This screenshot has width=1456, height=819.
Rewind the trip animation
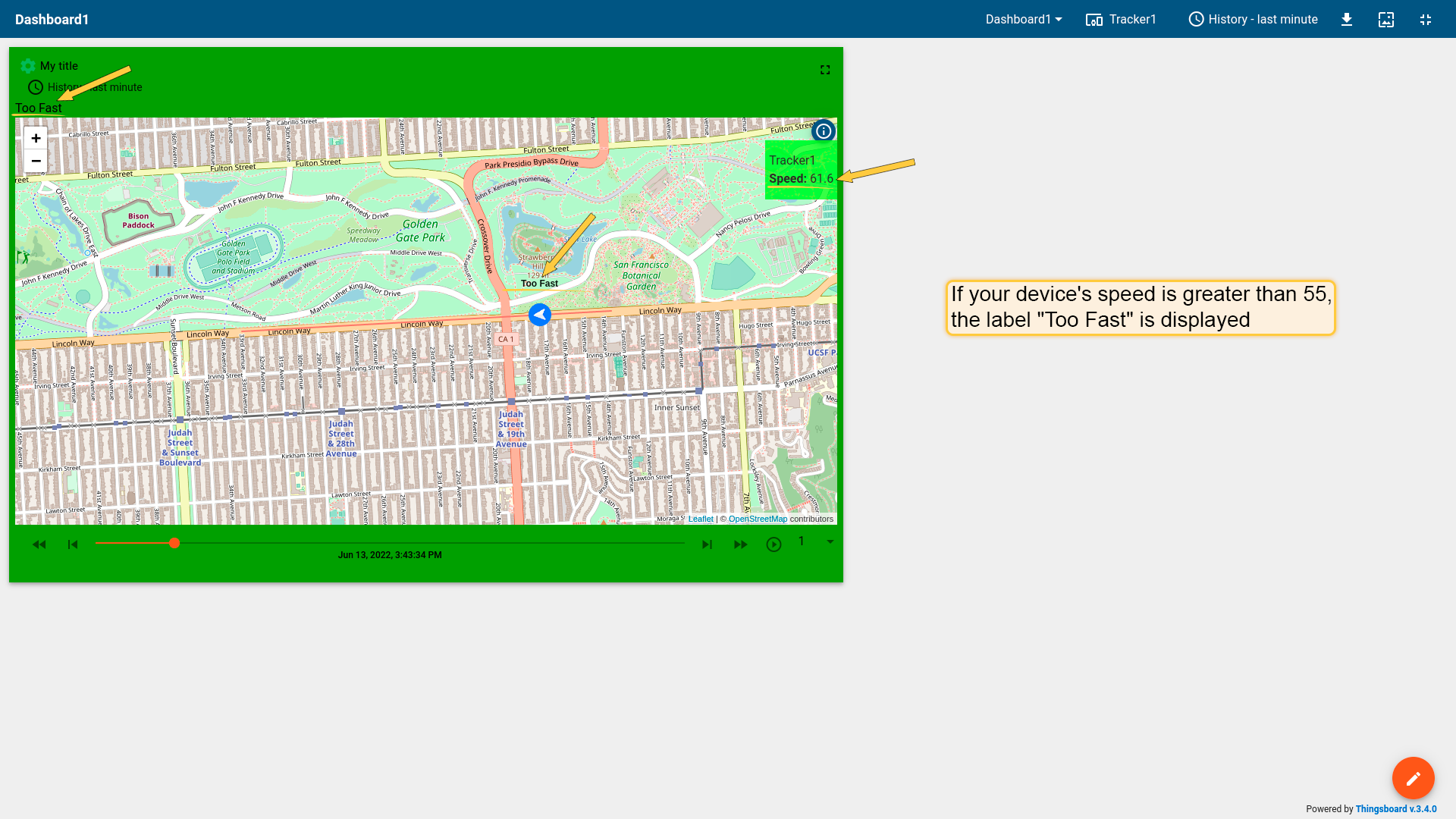[39, 544]
